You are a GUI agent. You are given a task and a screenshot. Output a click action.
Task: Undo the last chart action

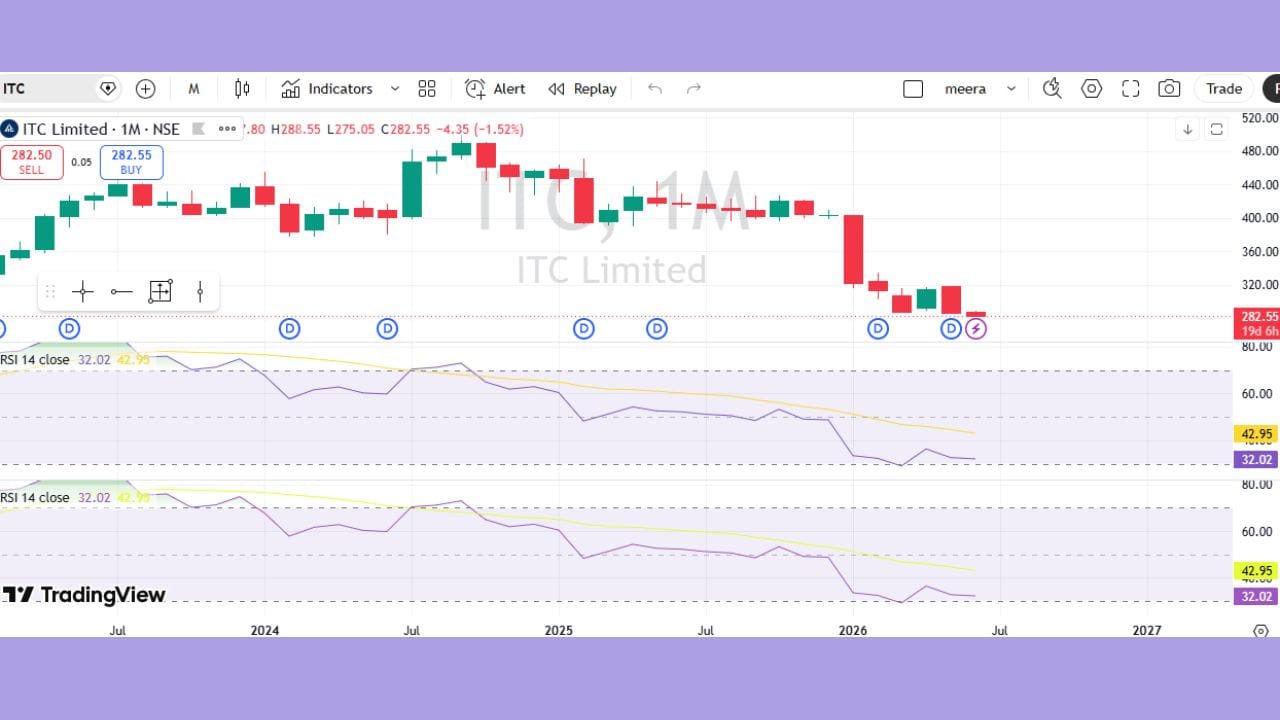pyautogui.click(x=655, y=89)
